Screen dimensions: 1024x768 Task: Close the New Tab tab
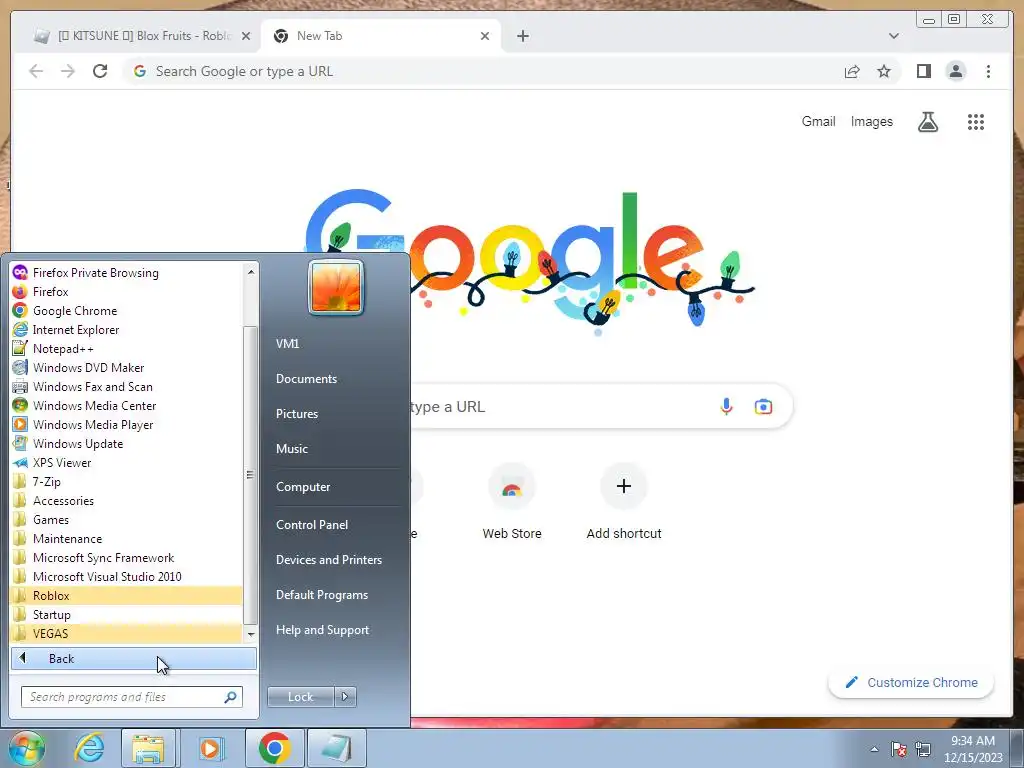click(x=485, y=36)
